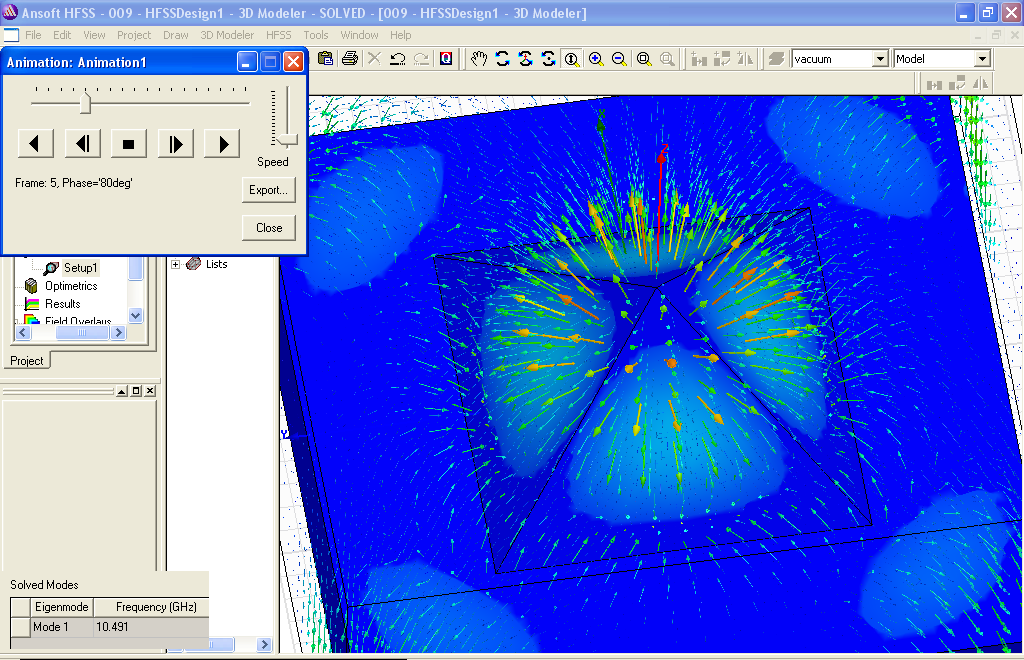Switch to the Project tab
This screenshot has width=1024, height=660.
pyautogui.click(x=27, y=360)
